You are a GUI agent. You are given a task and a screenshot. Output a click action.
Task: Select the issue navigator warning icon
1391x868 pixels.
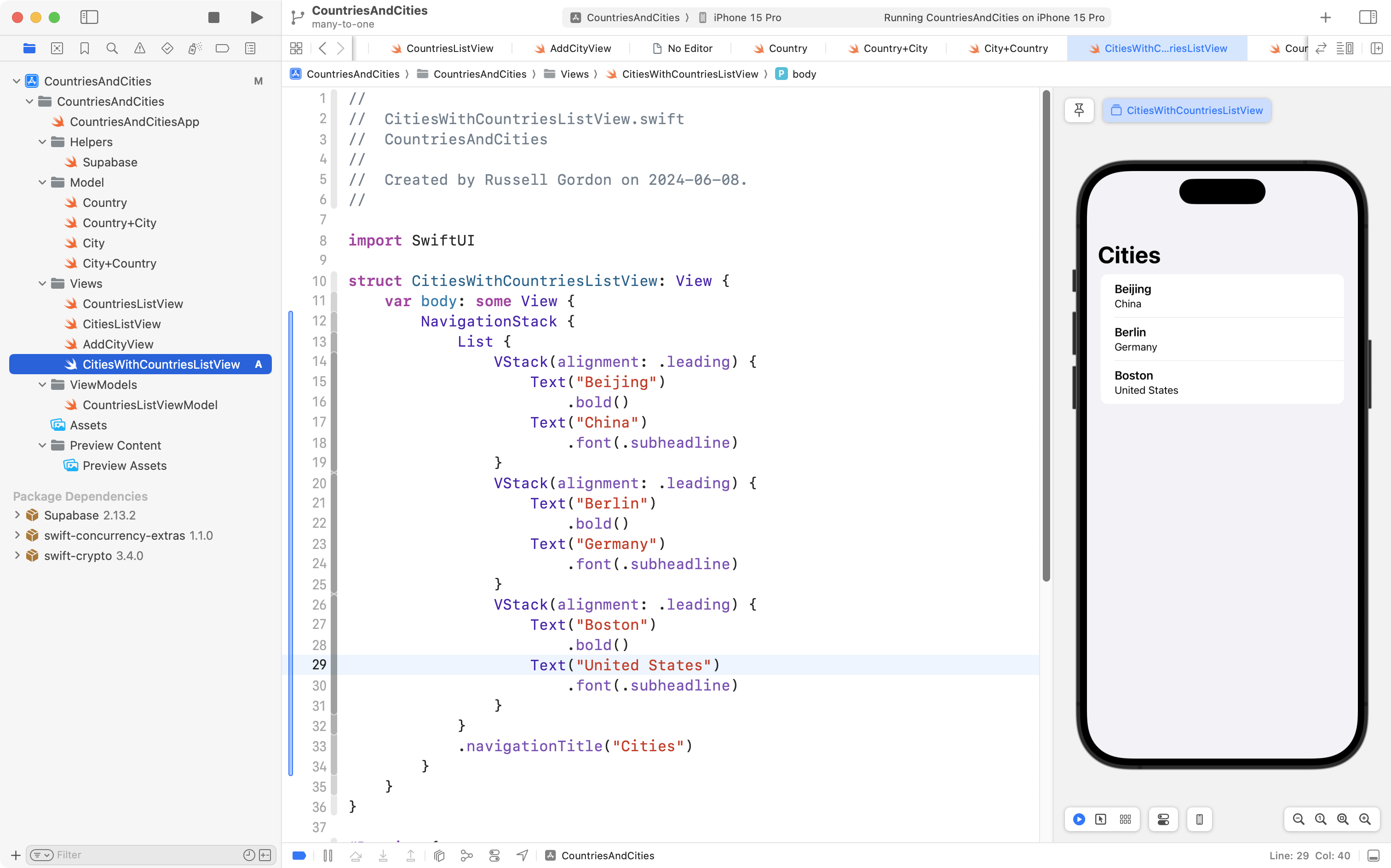pos(139,48)
